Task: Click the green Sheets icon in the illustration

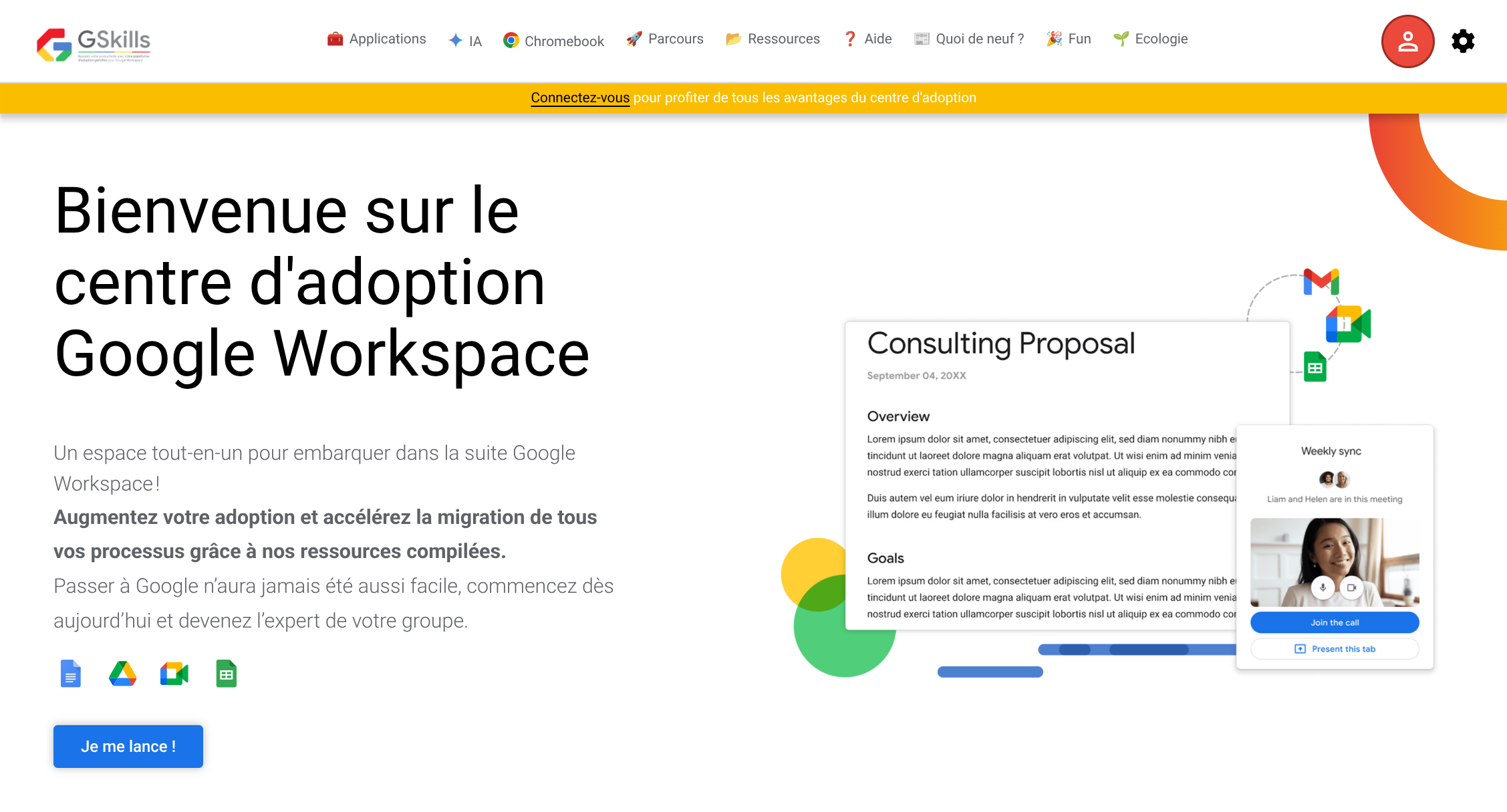Action: point(1315,367)
